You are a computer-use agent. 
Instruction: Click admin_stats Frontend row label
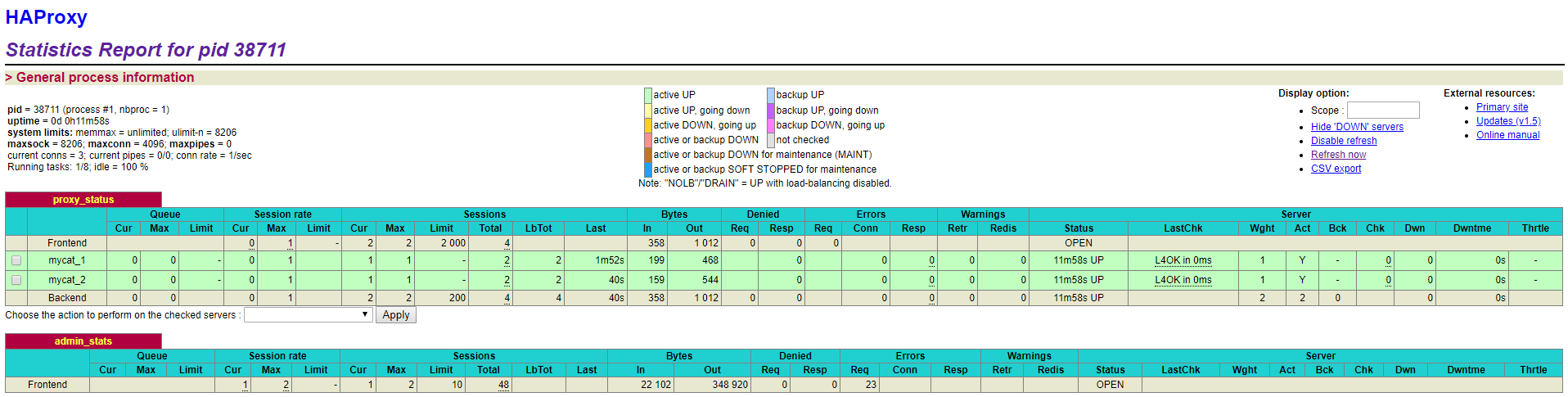[x=47, y=385]
